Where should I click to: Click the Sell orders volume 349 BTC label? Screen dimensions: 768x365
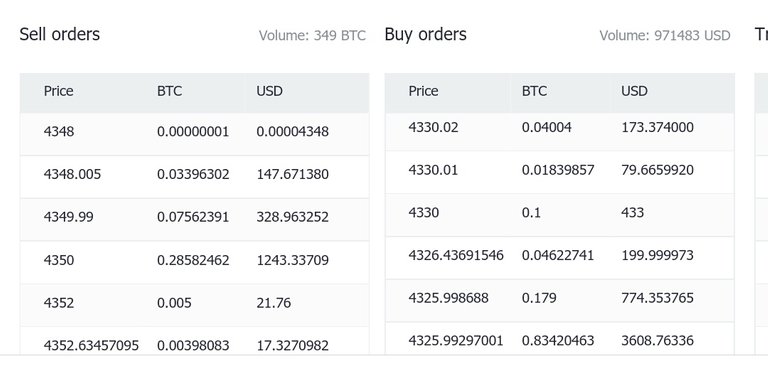tap(312, 35)
